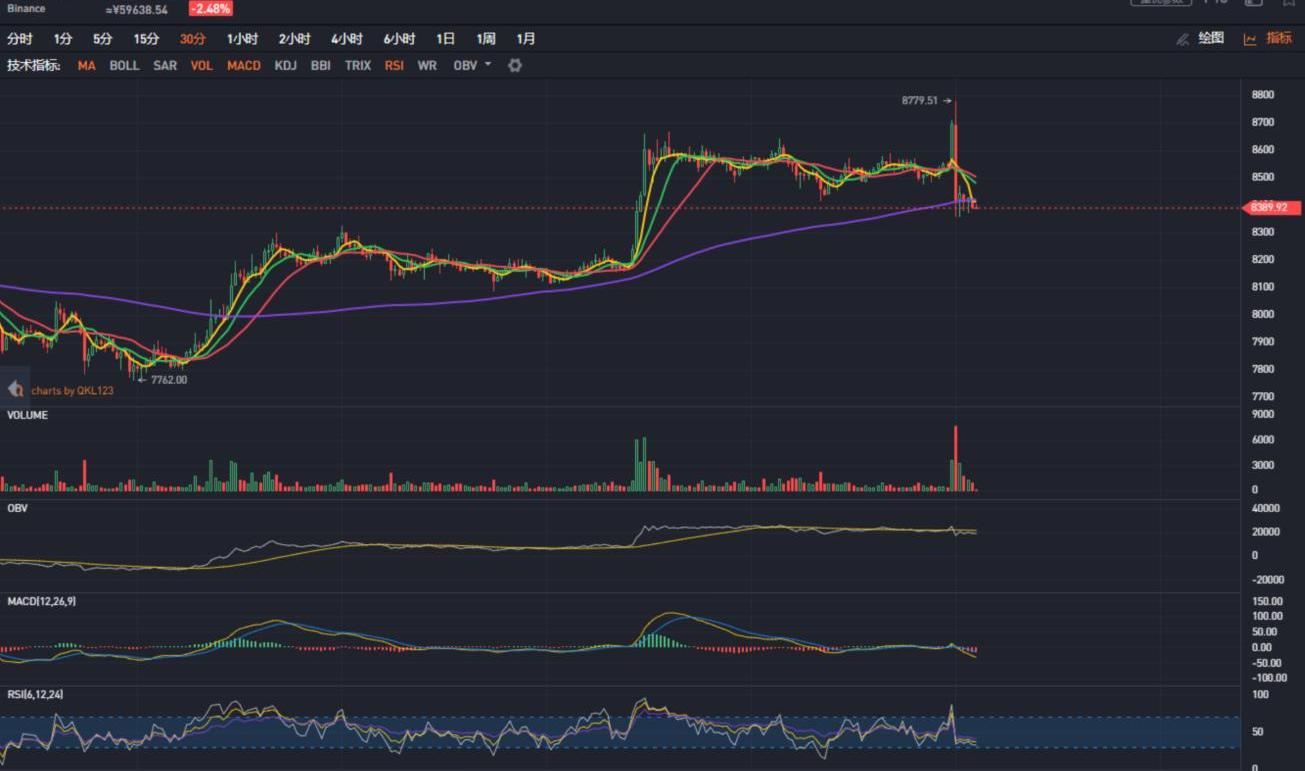Click the drawing pencil icon

[x=1183, y=39]
